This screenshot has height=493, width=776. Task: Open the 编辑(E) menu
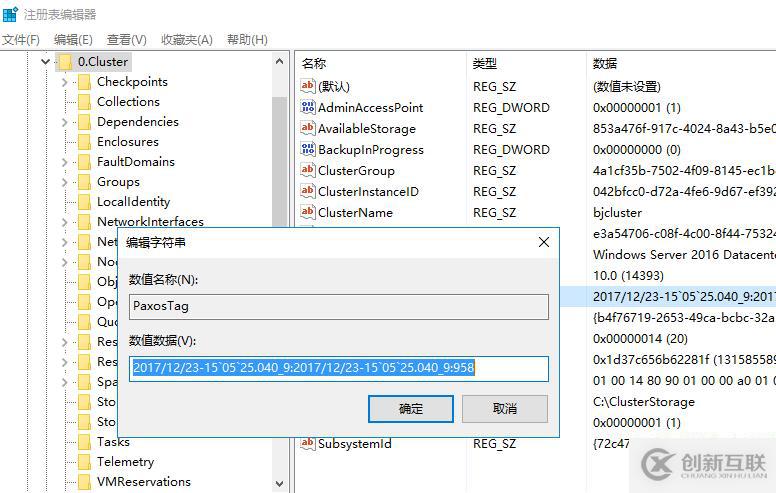(x=73, y=40)
